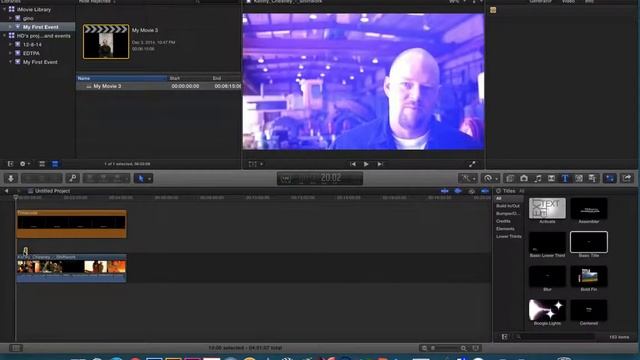This screenshot has width=640, height=360.
Task: Open the browser gear action menu
Action: 24,164
